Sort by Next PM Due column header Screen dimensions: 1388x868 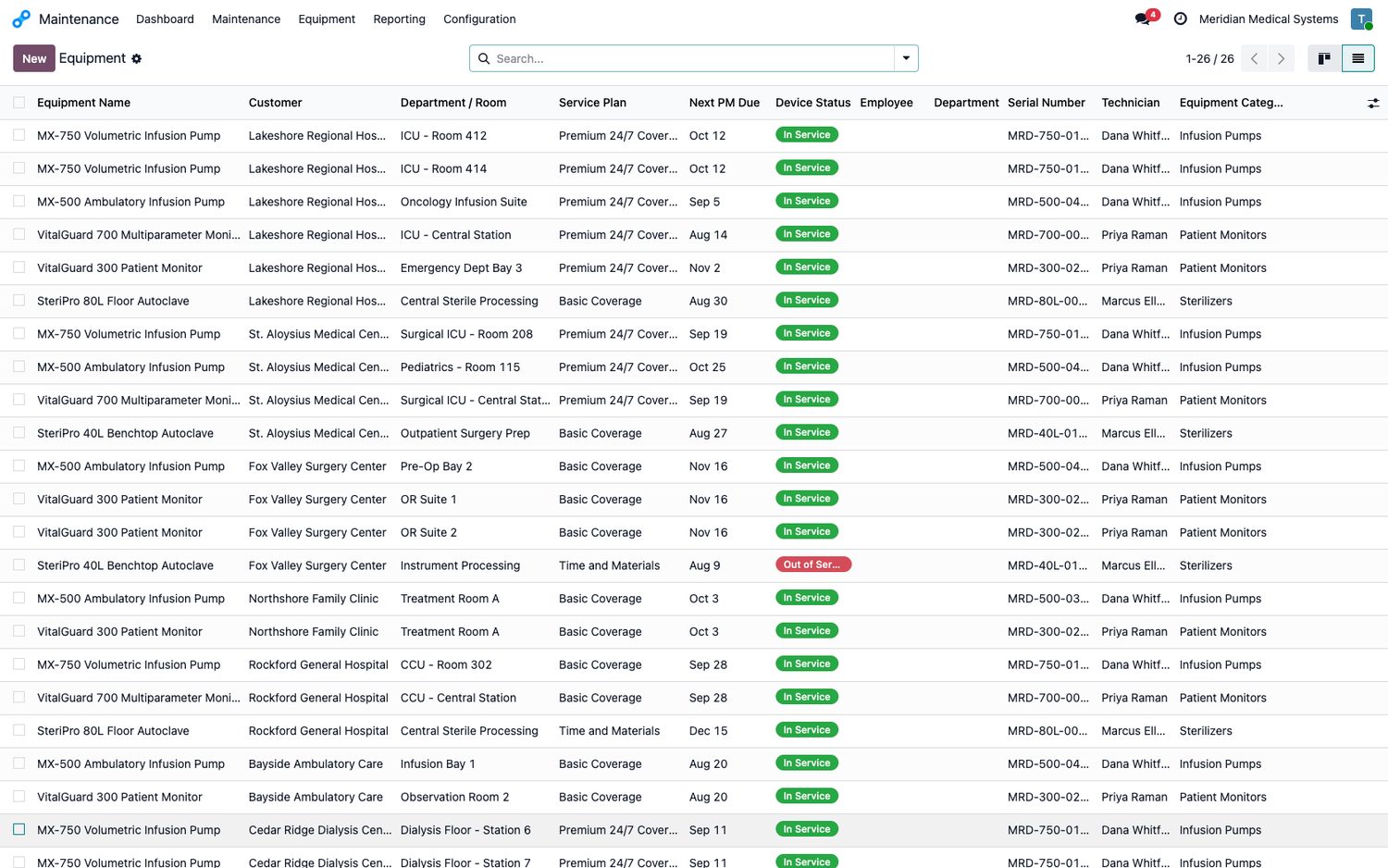[x=725, y=103]
